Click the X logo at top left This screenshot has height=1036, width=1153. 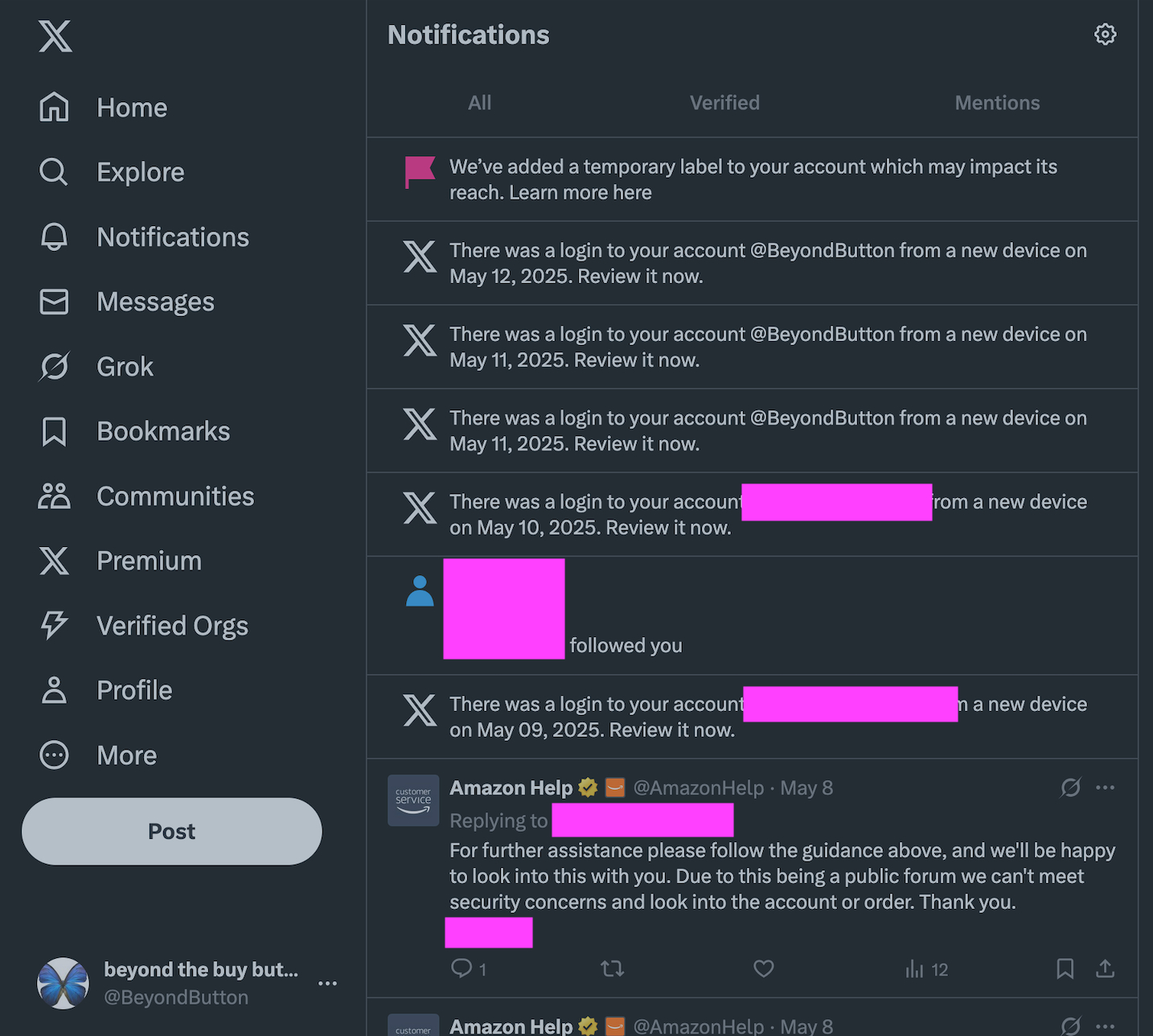(55, 36)
